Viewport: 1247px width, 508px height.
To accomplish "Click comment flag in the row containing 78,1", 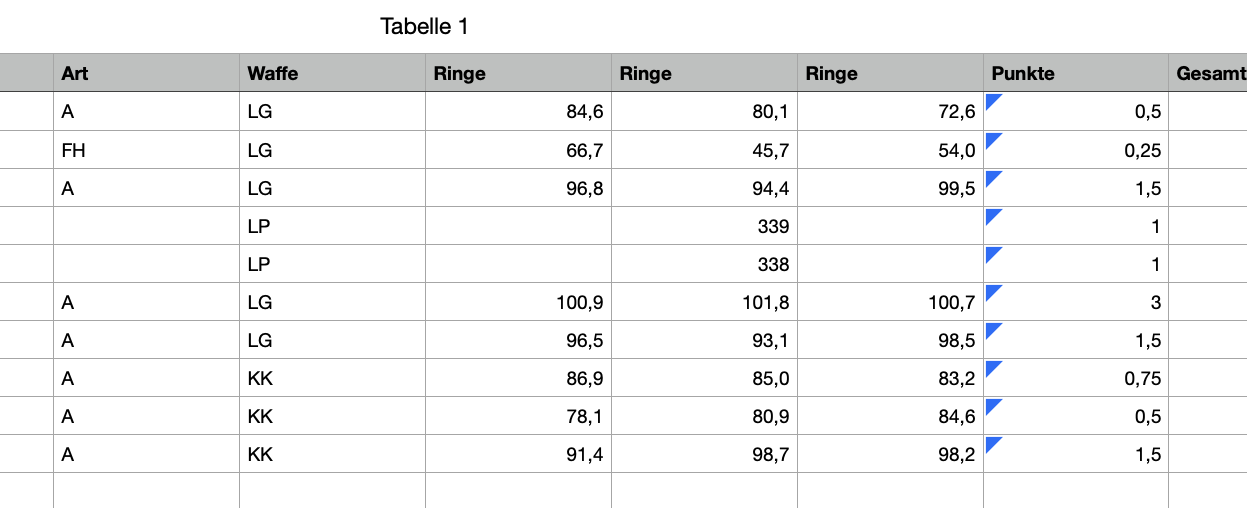I will click(992, 405).
